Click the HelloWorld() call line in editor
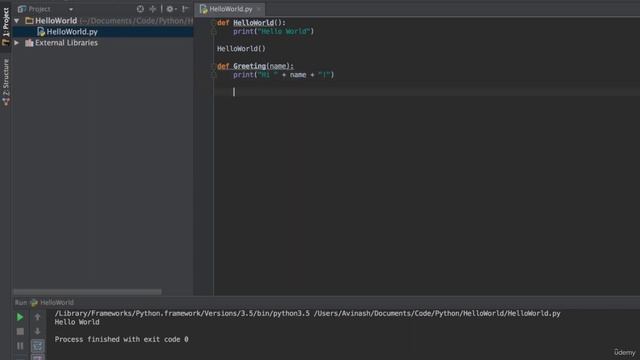The width and height of the screenshot is (640, 360). tap(241, 49)
